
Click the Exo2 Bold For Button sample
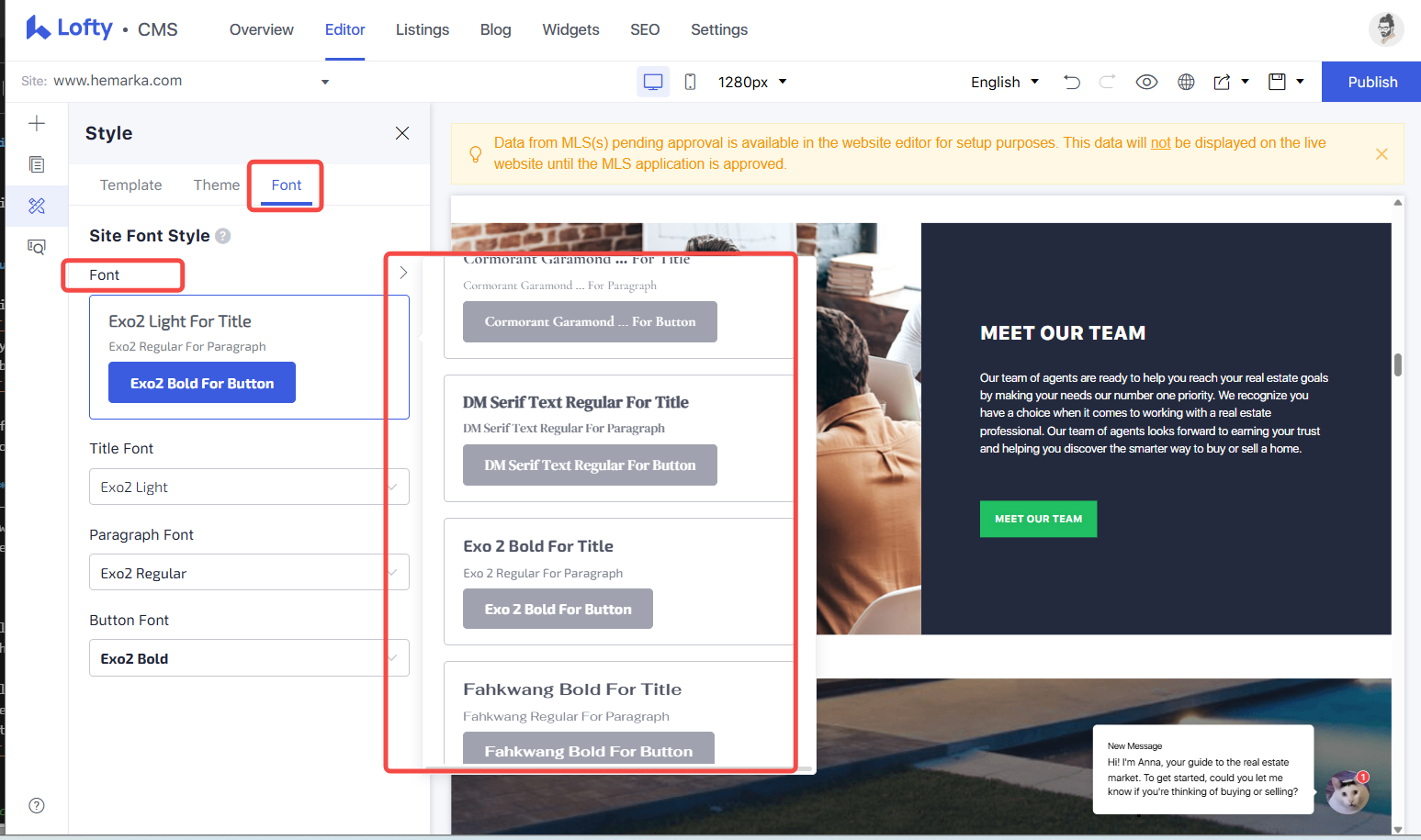pyautogui.click(x=202, y=383)
